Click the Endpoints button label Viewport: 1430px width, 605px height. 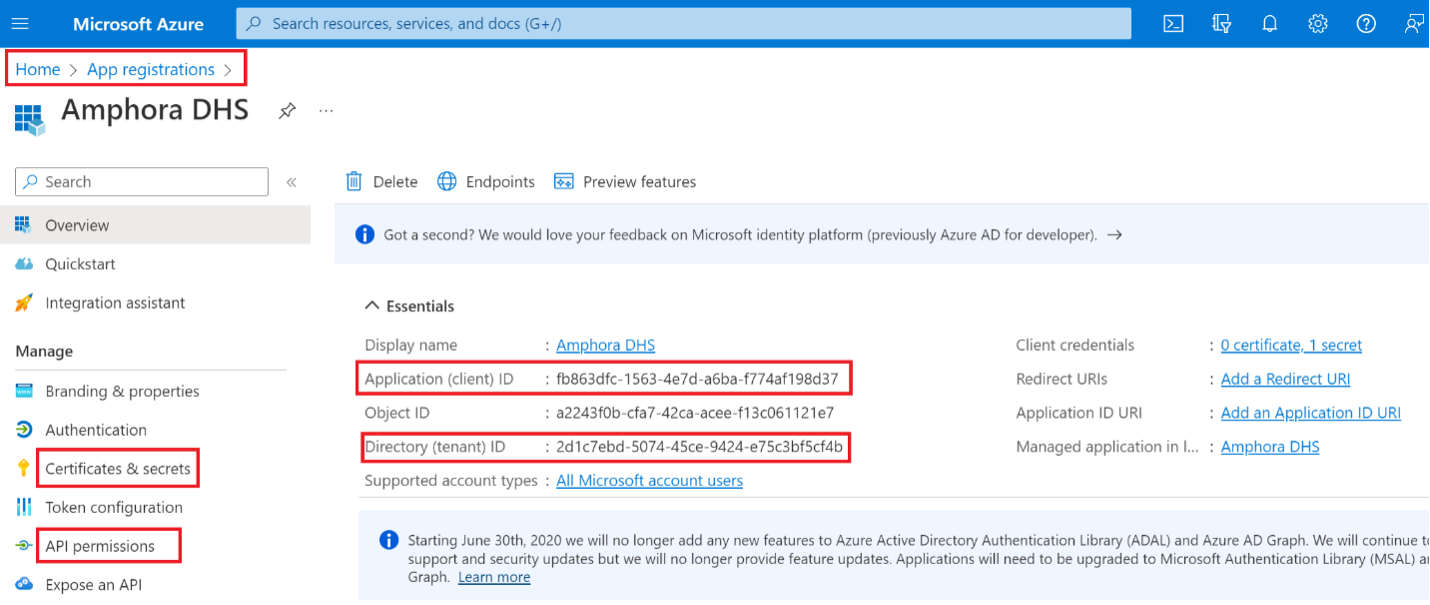[x=500, y=182]
